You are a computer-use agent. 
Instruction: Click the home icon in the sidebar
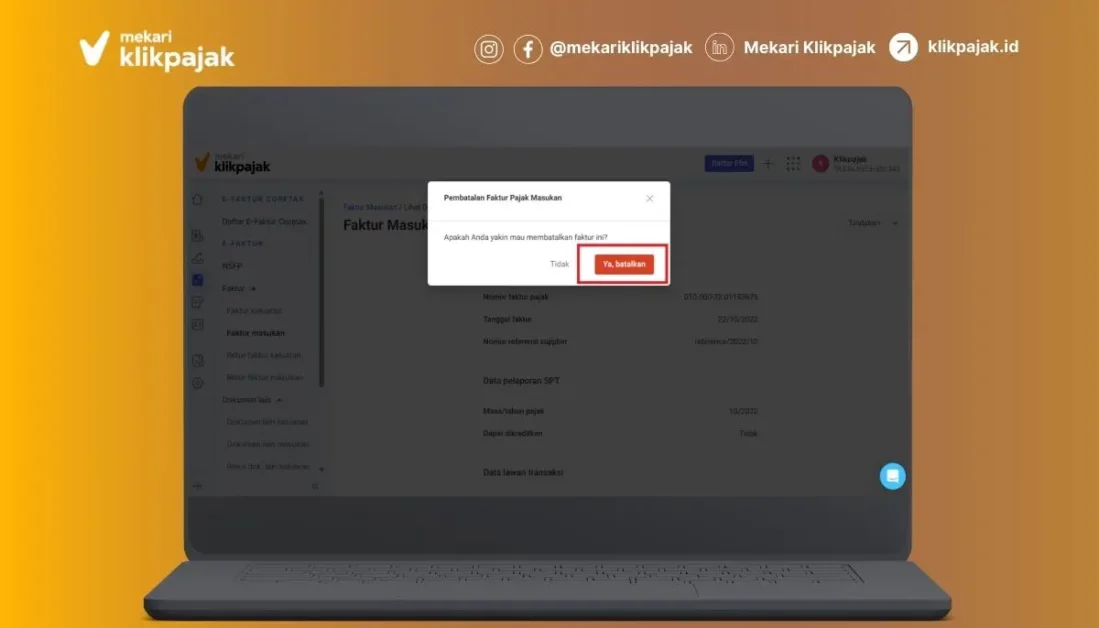[x=198, y=200]
